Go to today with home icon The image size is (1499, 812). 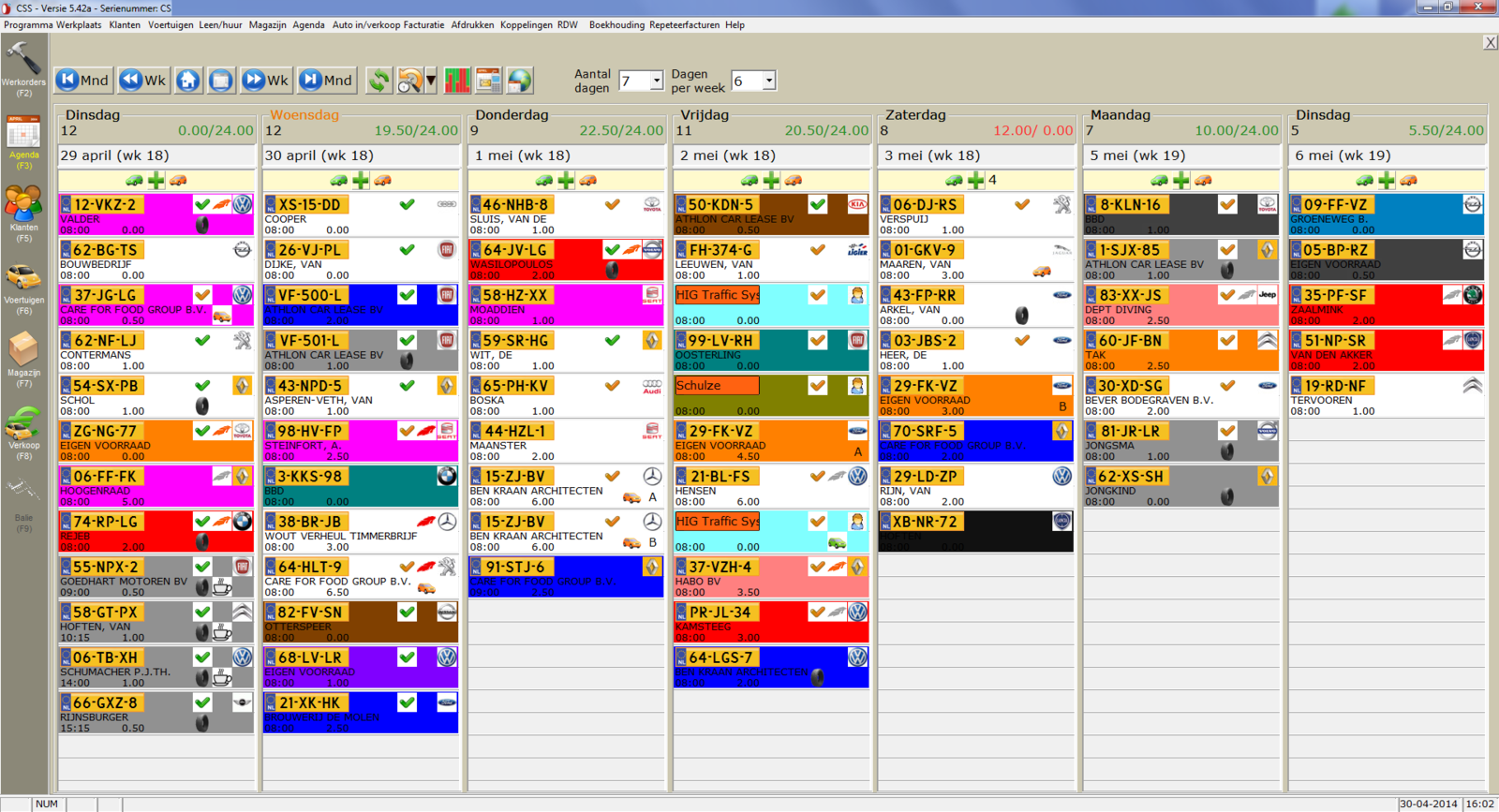pyautogui.click(x=188, y=81)
